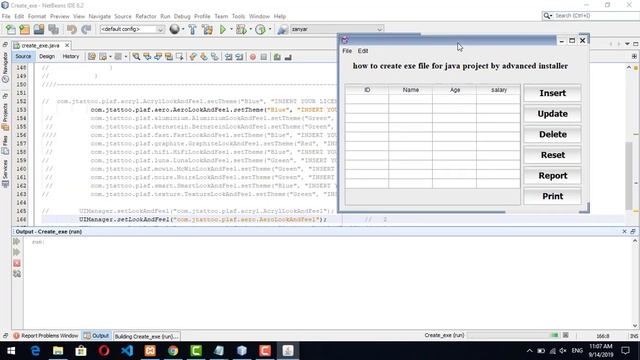Open Edit menu in Java app window
The width and height of the screenshot is (640, 360).
(x=363, y=51)
